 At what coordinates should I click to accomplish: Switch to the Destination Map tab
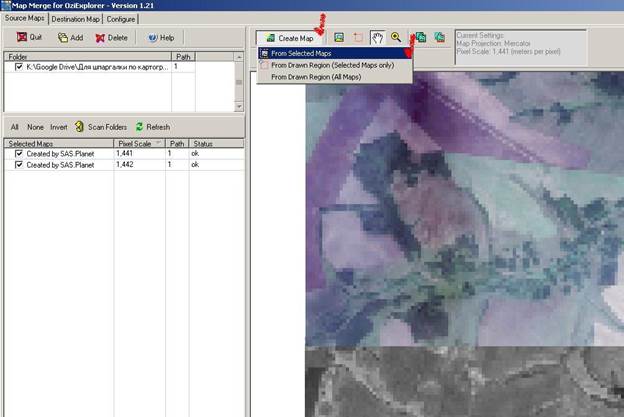76,19
